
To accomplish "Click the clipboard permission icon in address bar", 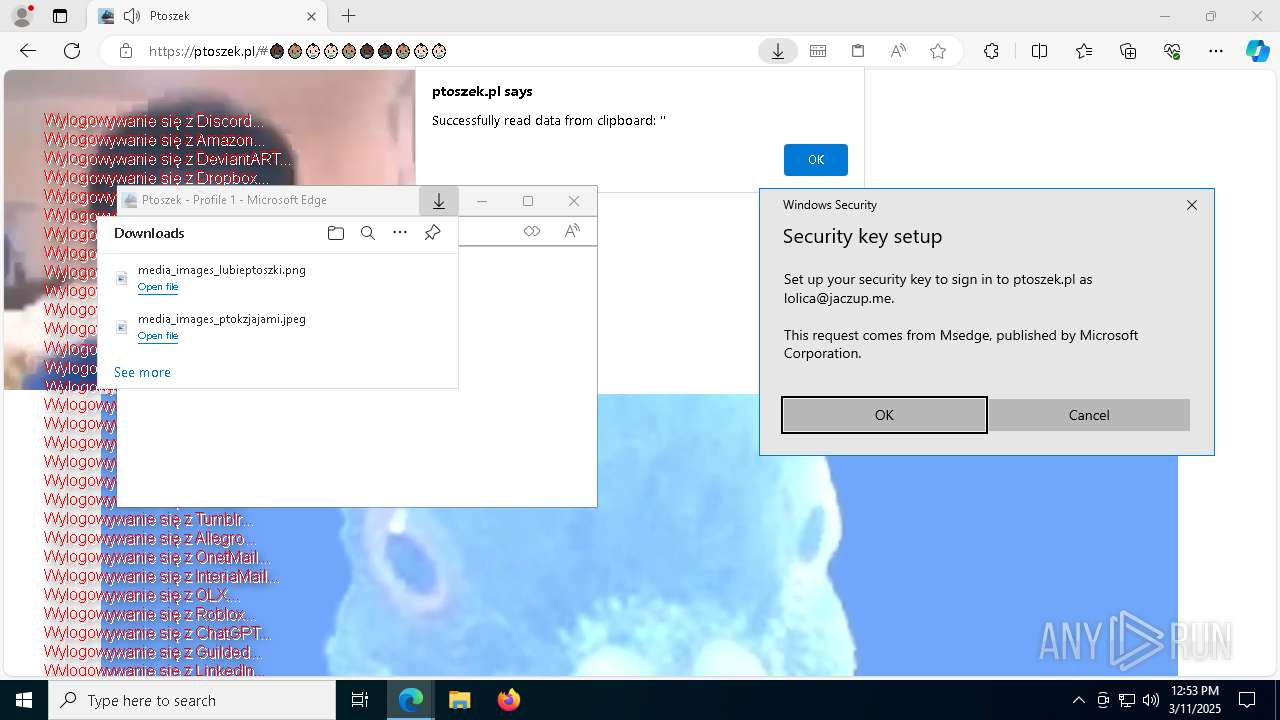I will (858, 51).
